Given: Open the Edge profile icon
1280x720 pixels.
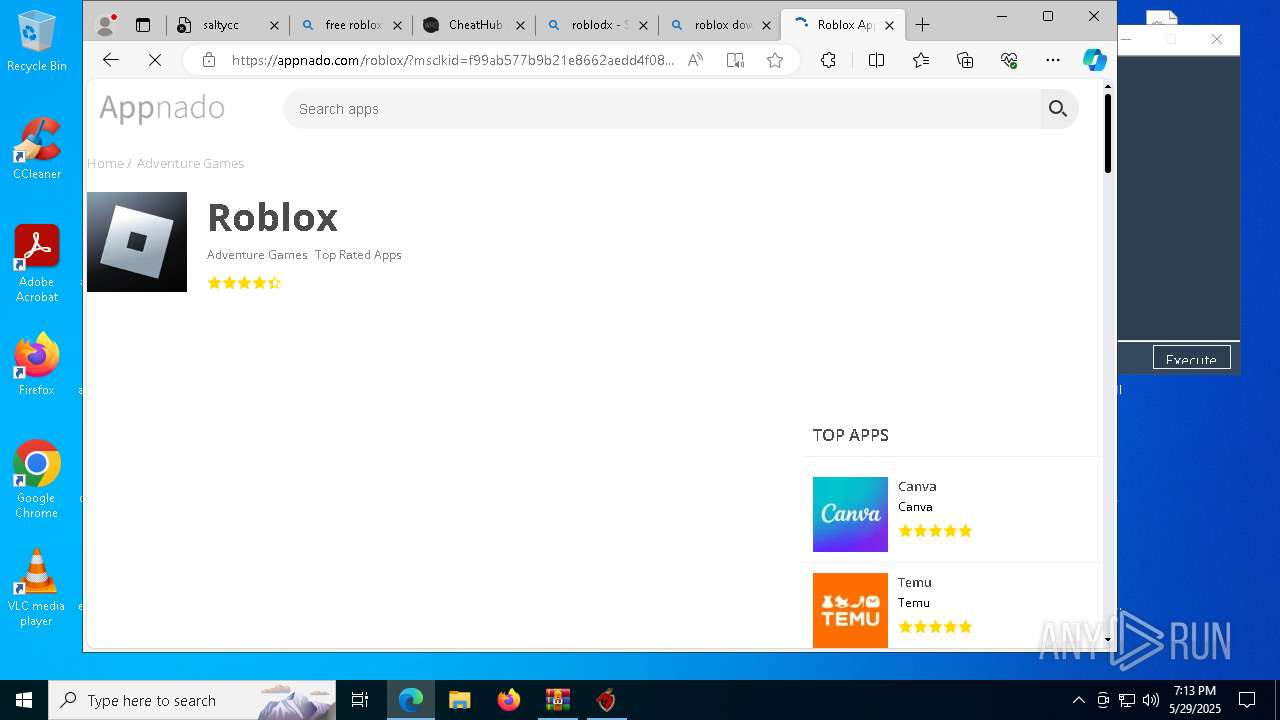Looking at the screenshot, I should (x=105, y=25).
